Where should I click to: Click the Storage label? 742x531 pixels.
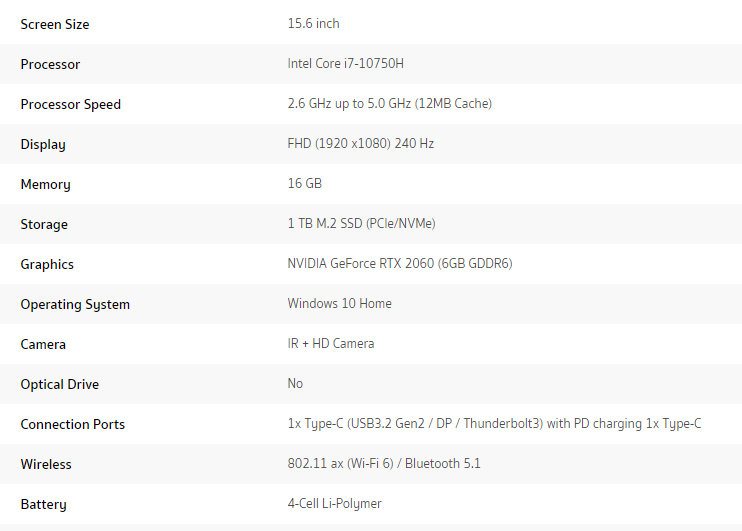pos(44,224)
